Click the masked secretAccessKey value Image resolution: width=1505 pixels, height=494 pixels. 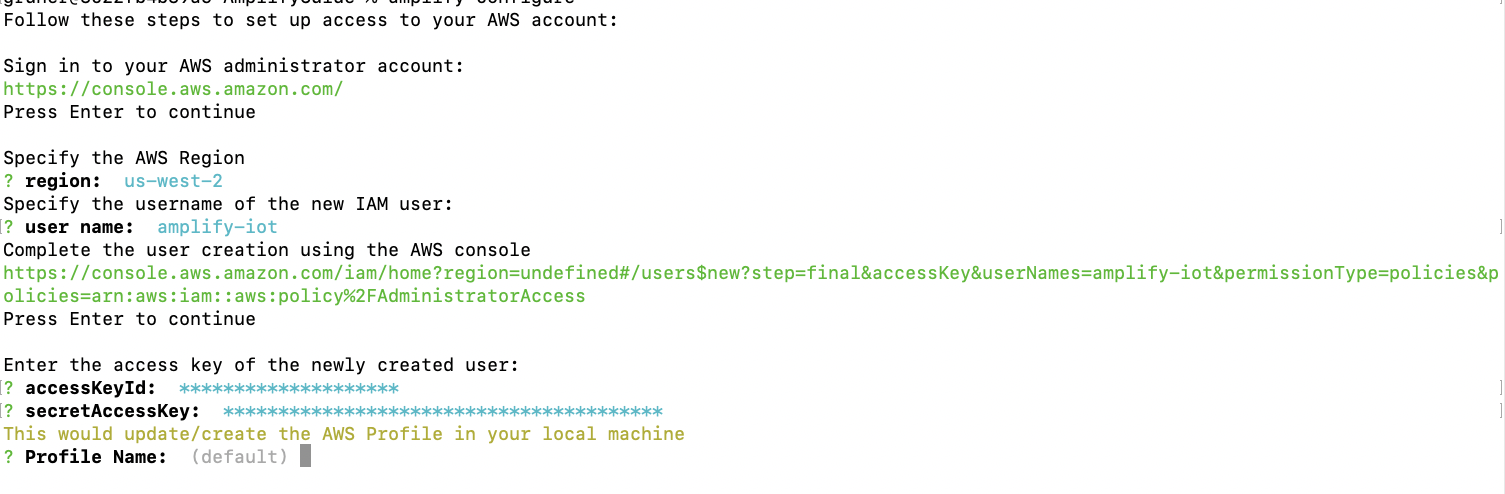(x=442, y=411)
